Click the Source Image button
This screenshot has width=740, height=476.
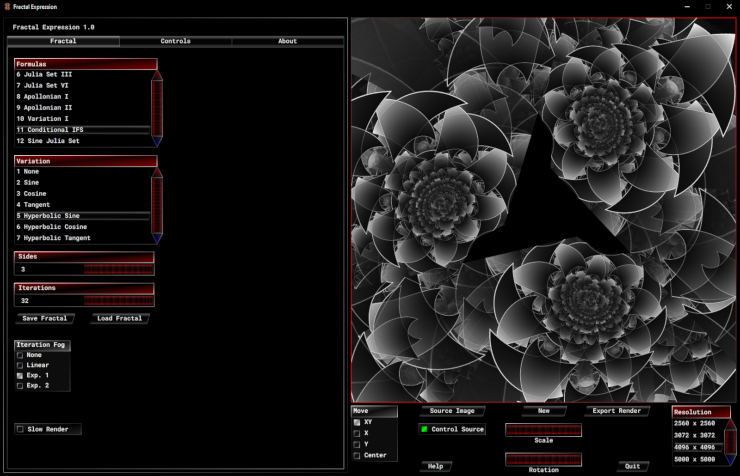[452, 411]
